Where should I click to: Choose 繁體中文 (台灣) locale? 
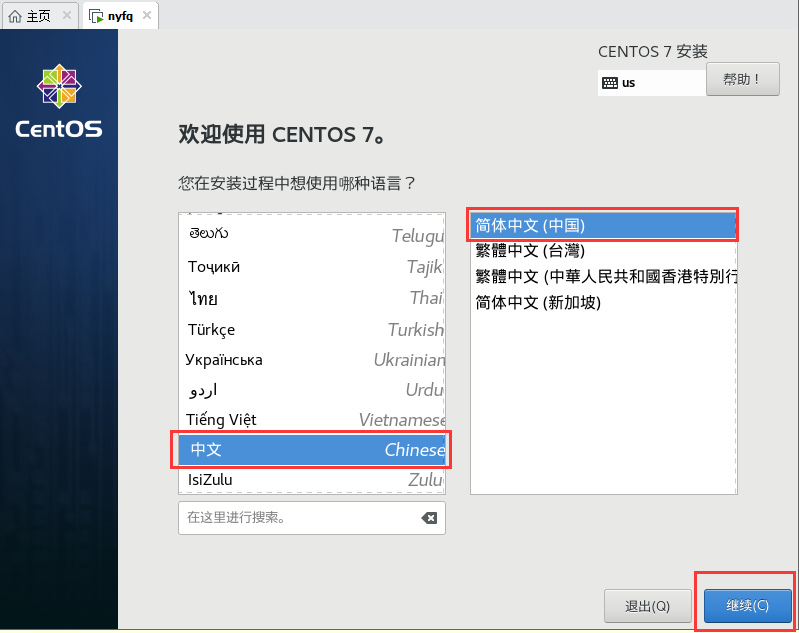click(x=603, y=251)
